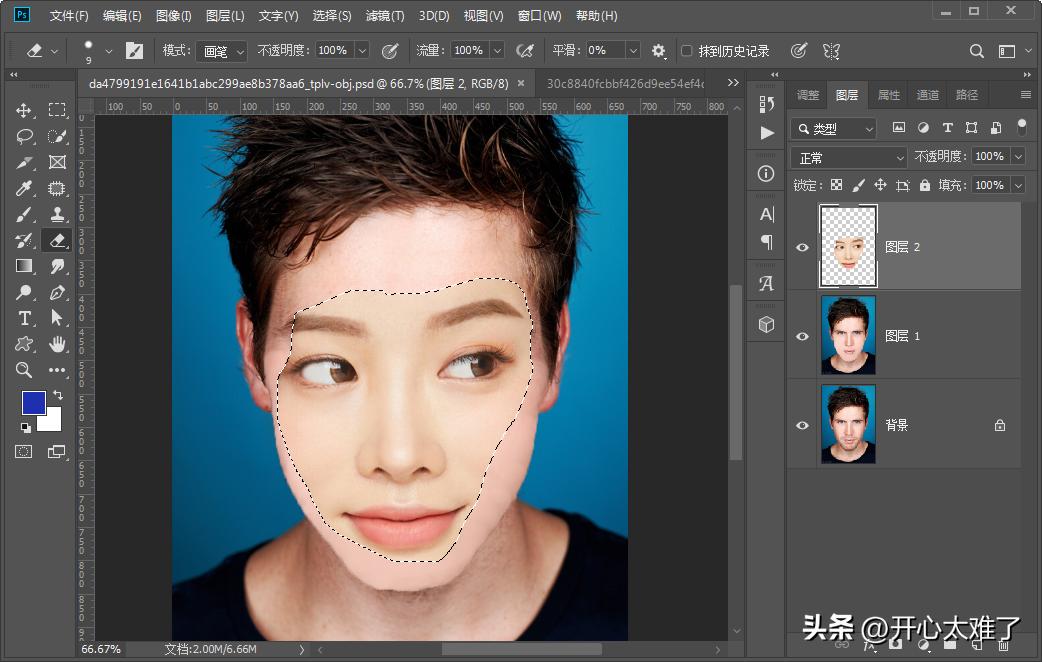Screen dimensions: 1042x662
Task: Select the 图层 1 layer thumbnail
Action: click(848, 336)
